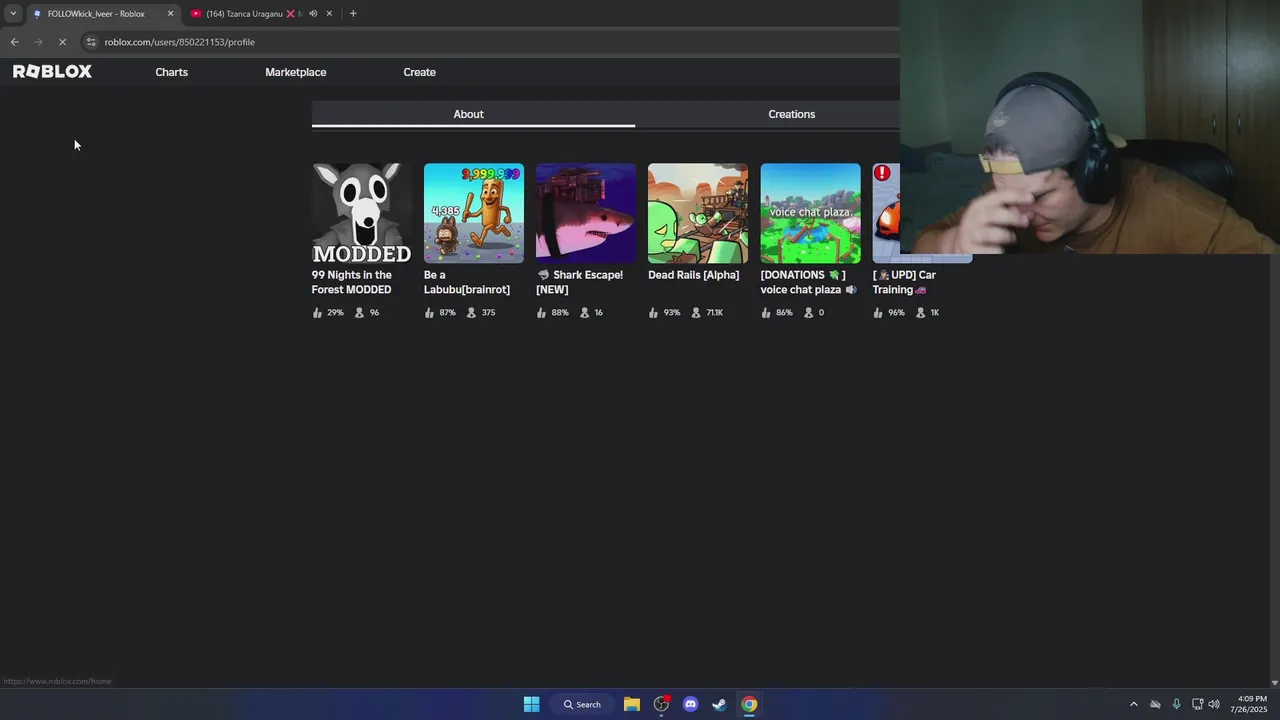Click the 87% like rating icon
The image size is (1280, 720).
point(429,313)
